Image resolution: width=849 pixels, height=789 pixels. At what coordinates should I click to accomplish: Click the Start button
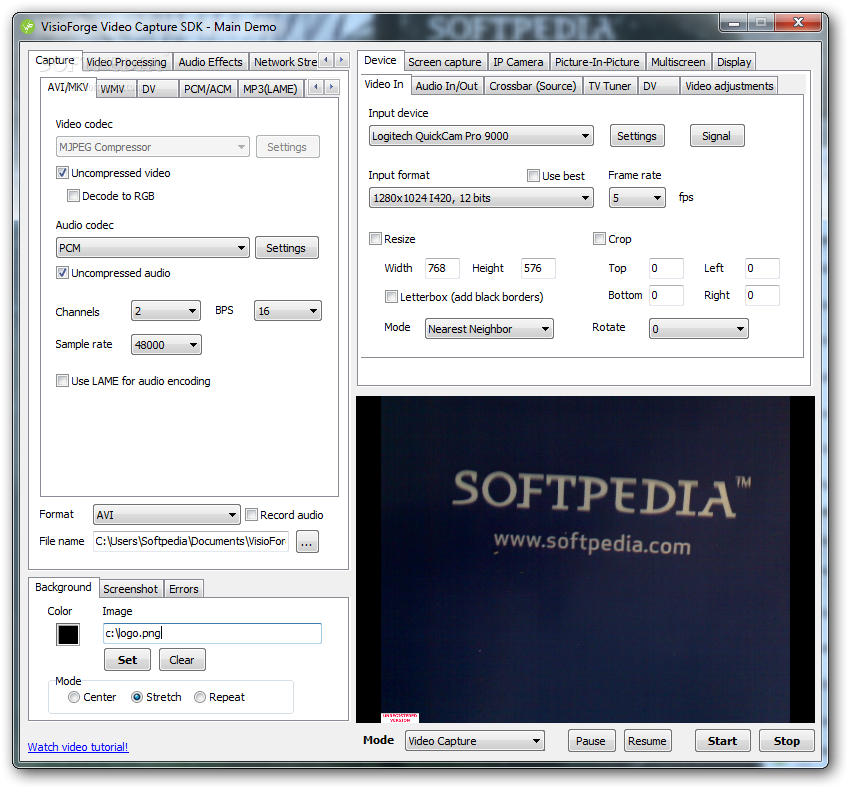click(x=722, y=741)
